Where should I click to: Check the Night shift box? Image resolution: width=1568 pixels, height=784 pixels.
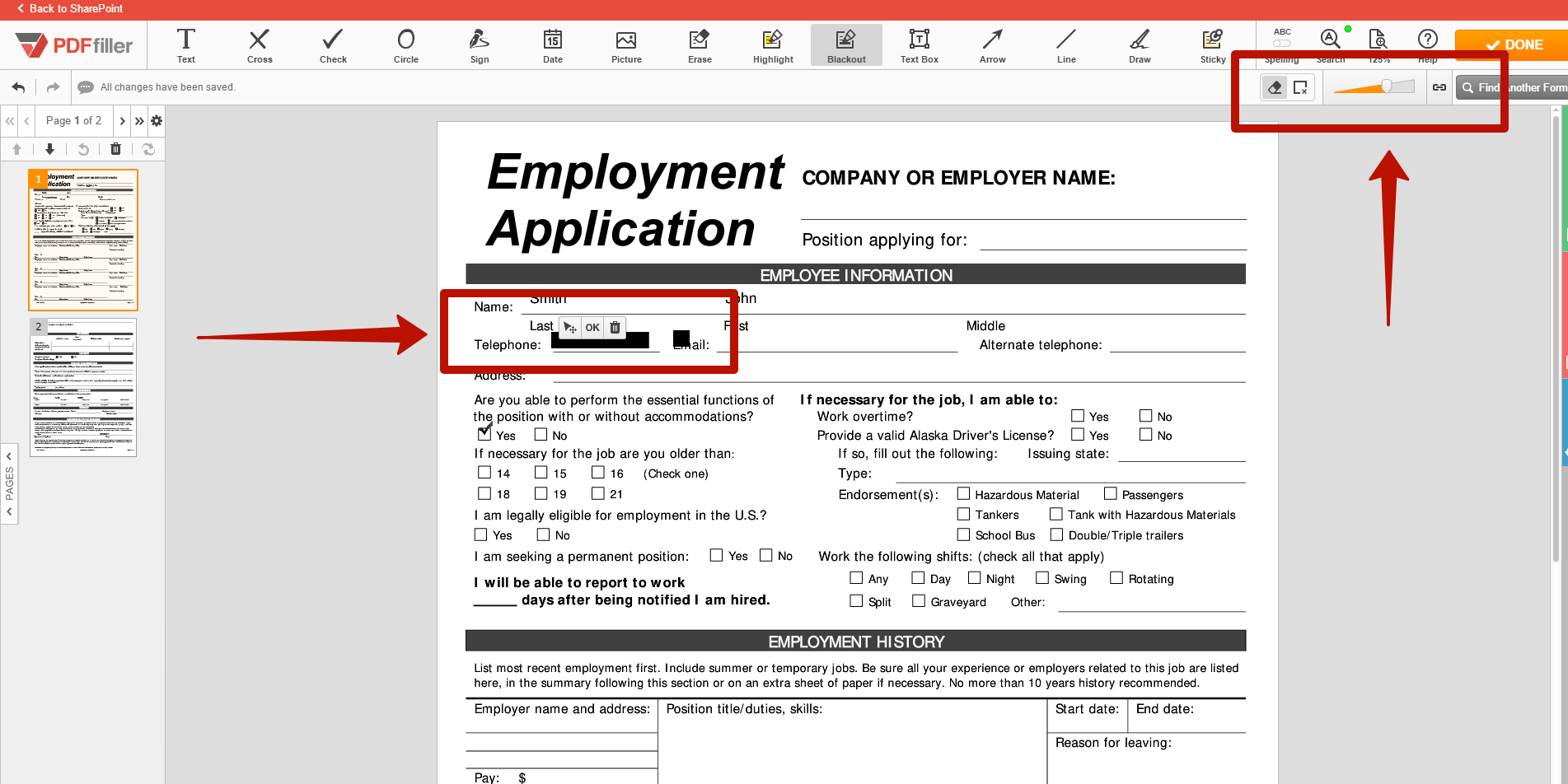click(975, 578)
